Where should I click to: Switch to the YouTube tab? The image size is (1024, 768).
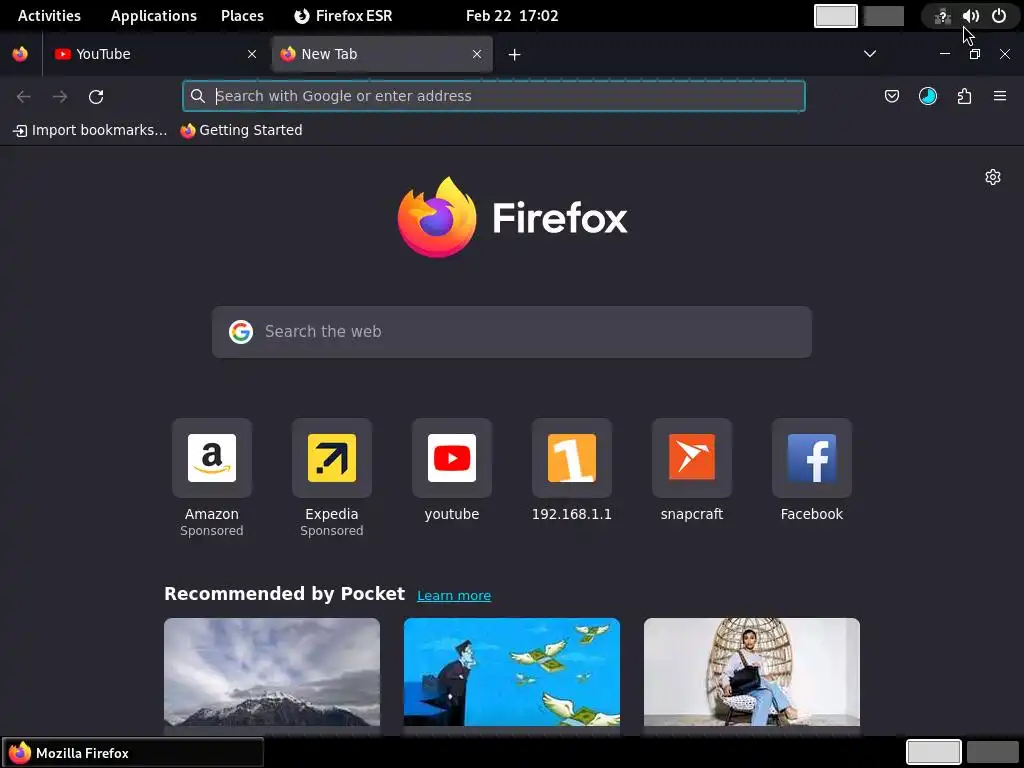(155, 54)
